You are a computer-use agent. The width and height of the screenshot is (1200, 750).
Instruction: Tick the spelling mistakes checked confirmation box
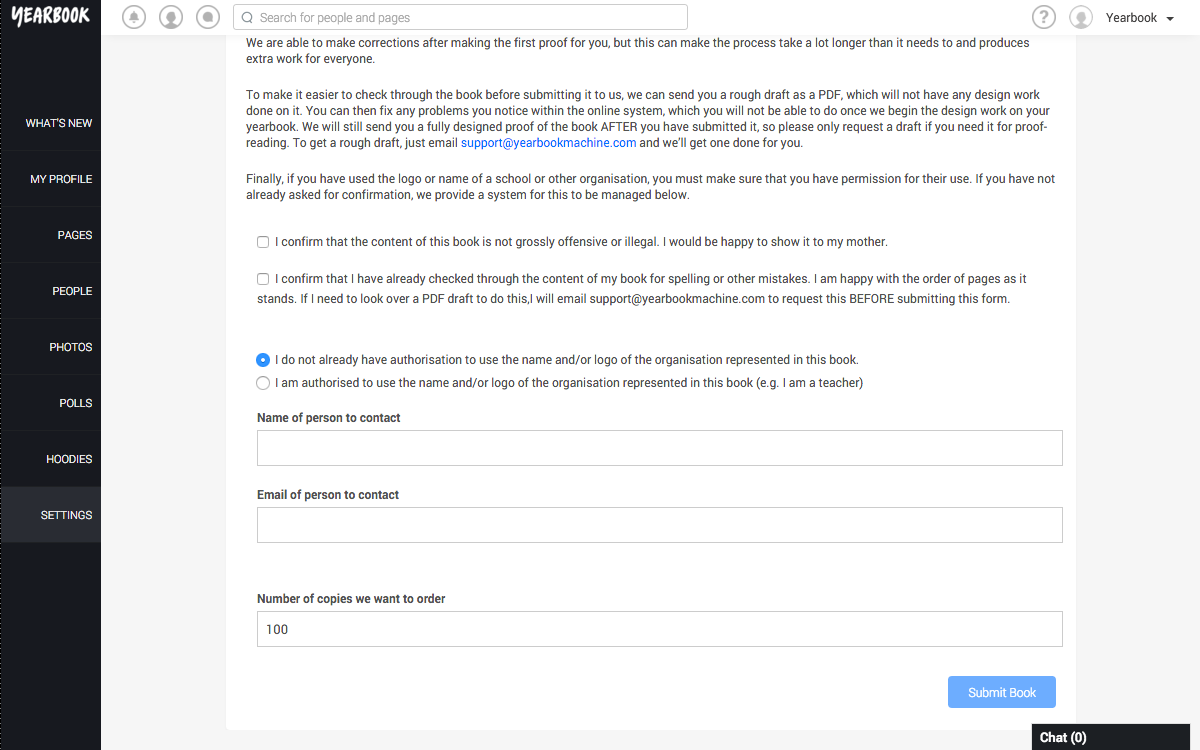point(263,279)
